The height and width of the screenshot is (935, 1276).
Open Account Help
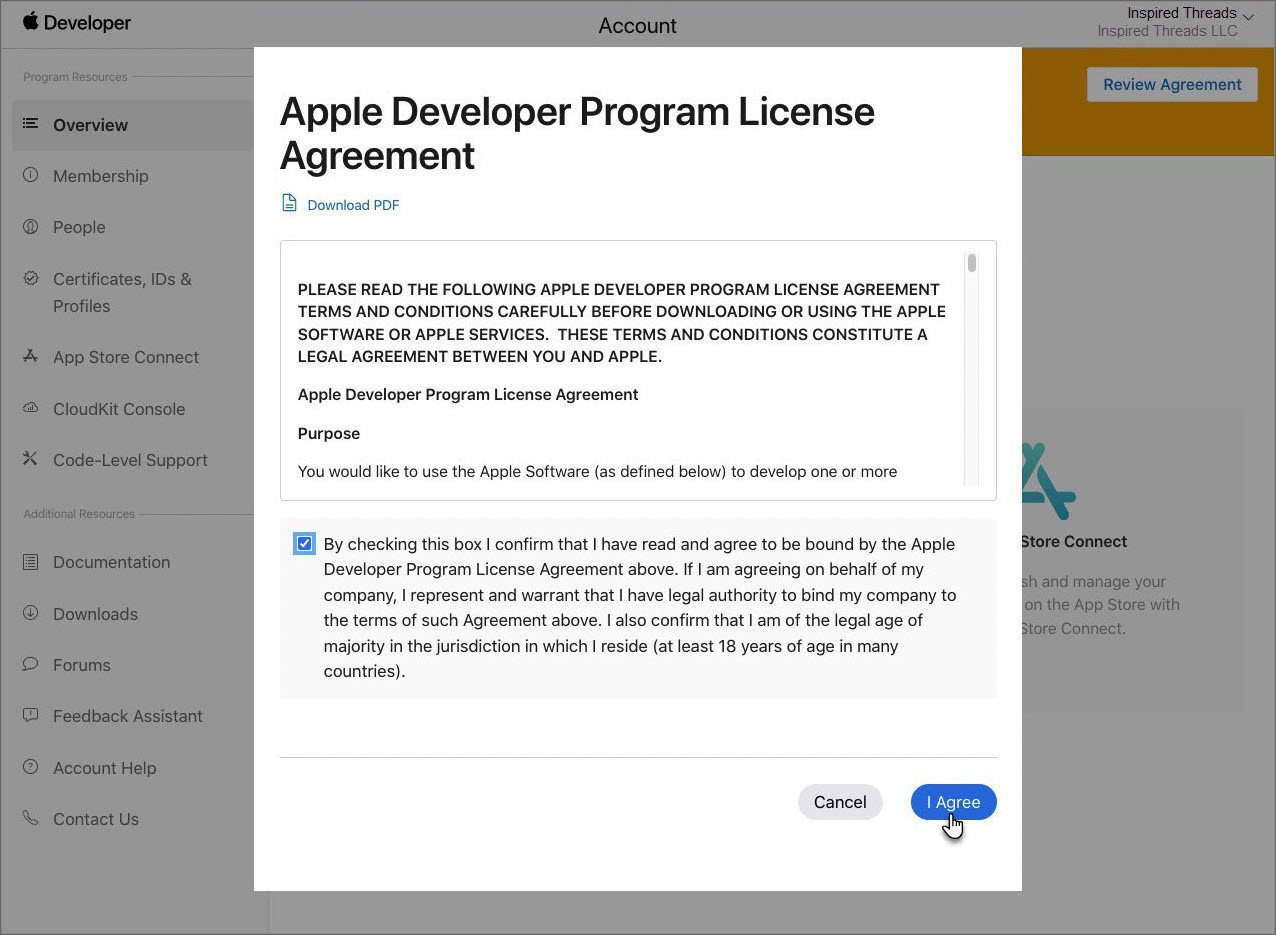point(104,768)
